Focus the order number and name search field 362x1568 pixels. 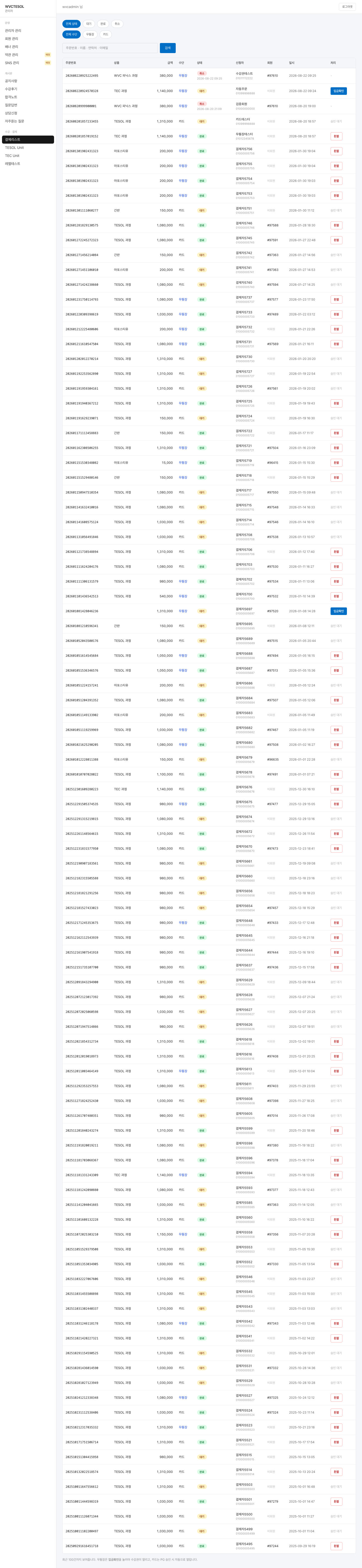(110, 48)
